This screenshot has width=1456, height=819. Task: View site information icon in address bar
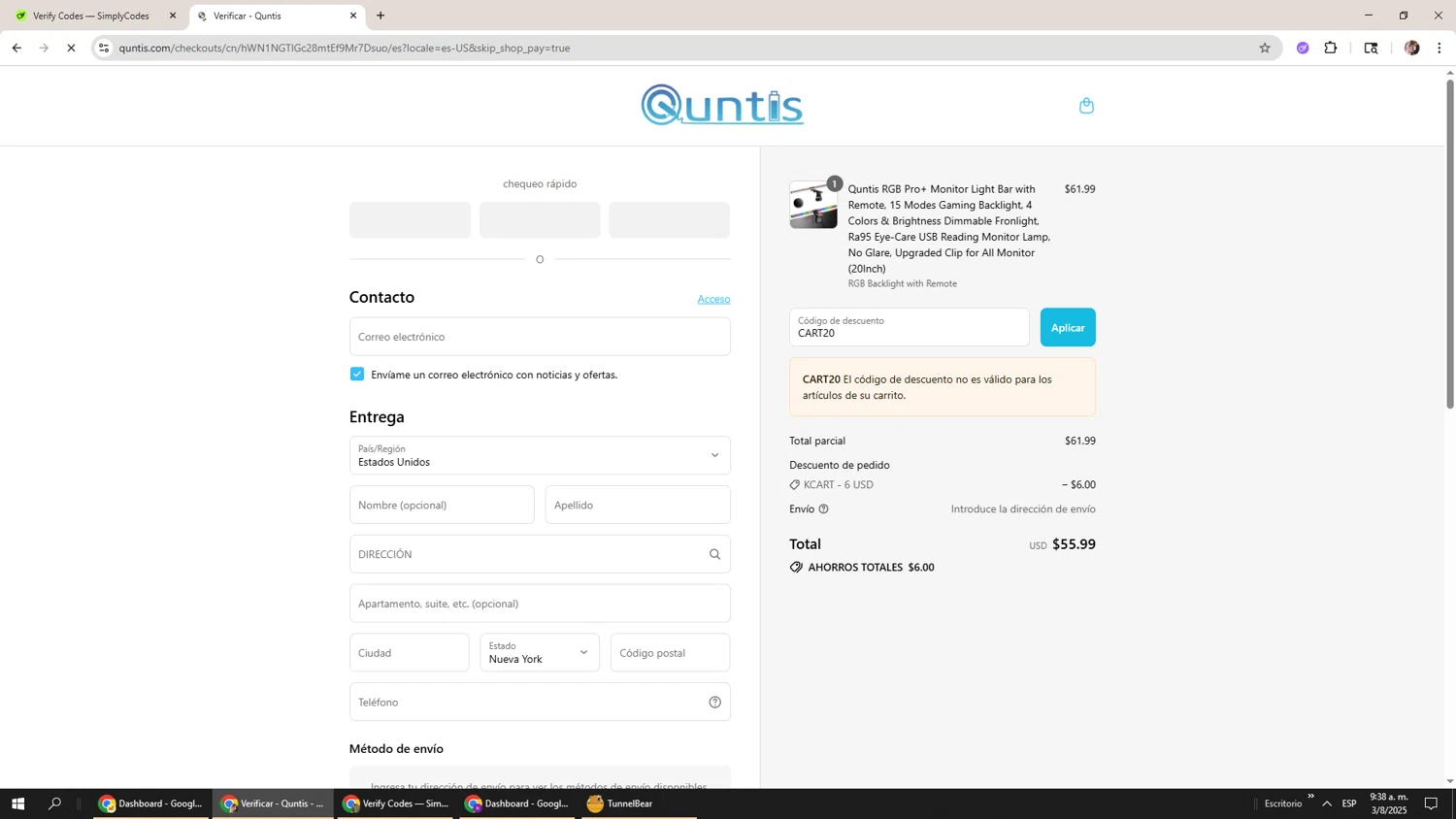tap(104, 48)
